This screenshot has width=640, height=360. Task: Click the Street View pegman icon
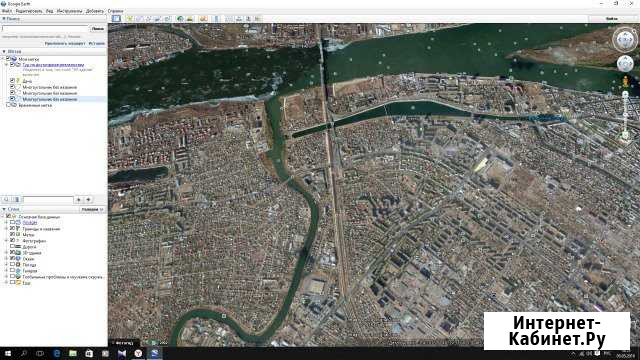[x=625, y=82]
